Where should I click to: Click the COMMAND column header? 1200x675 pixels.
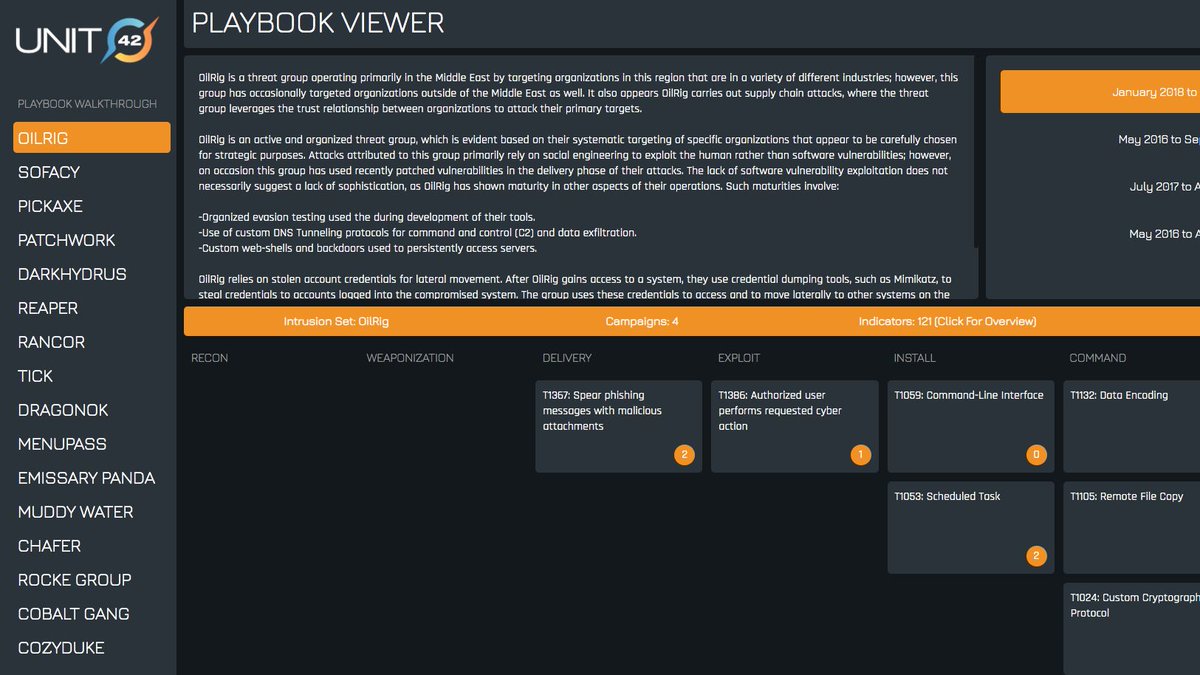(x=1098, y=358)
